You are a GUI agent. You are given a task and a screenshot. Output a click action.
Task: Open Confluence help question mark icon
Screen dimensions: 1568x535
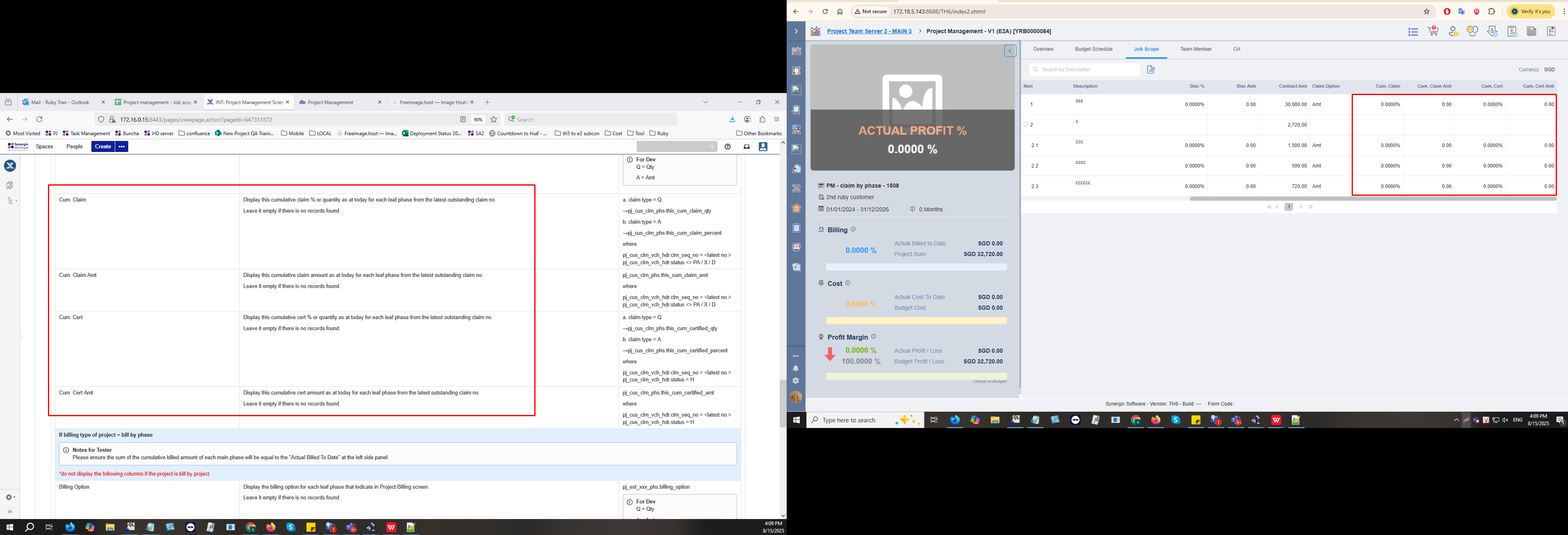coord(727,147)
